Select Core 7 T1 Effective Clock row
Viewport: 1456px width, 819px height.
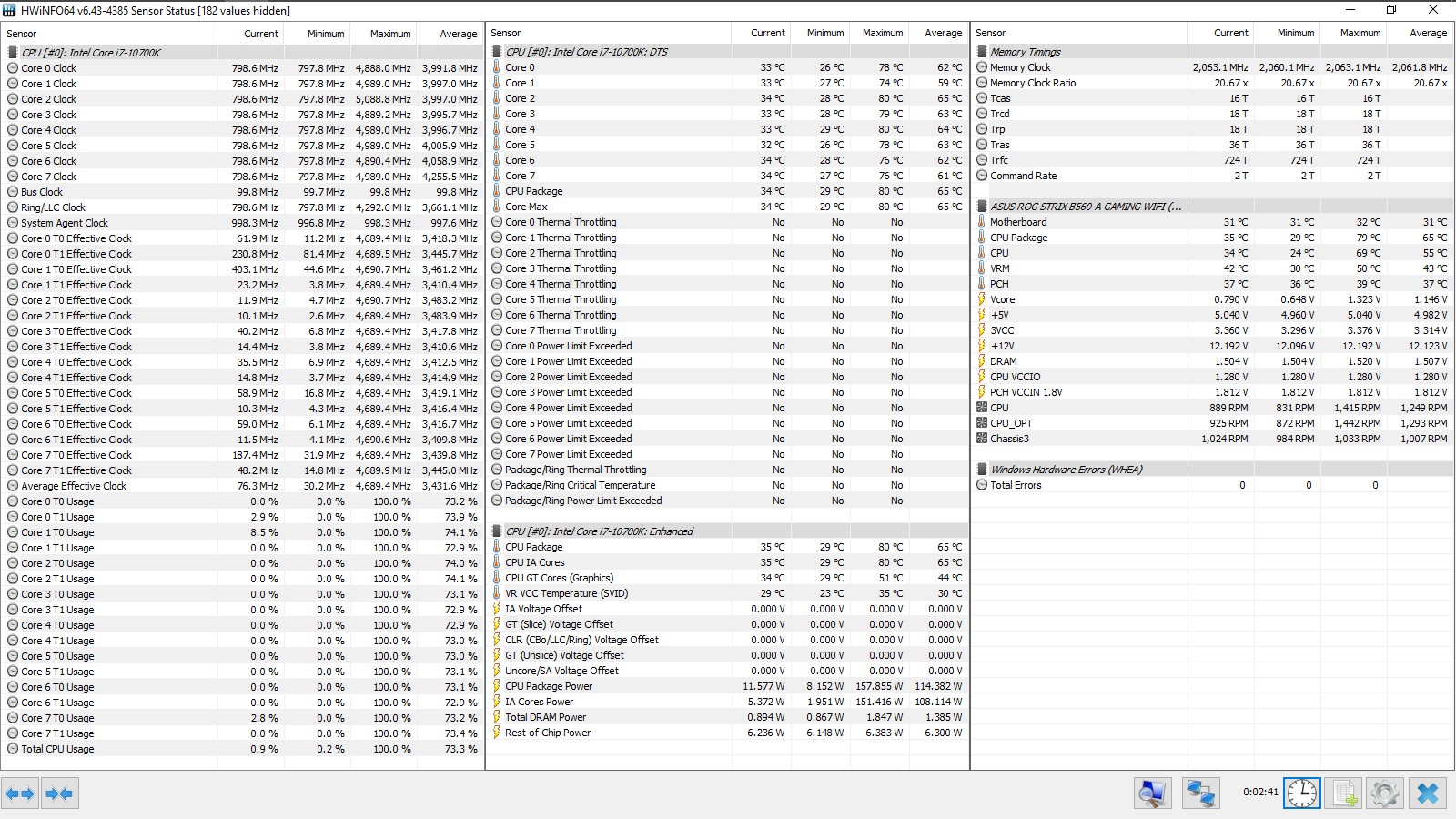click(242, 470)
